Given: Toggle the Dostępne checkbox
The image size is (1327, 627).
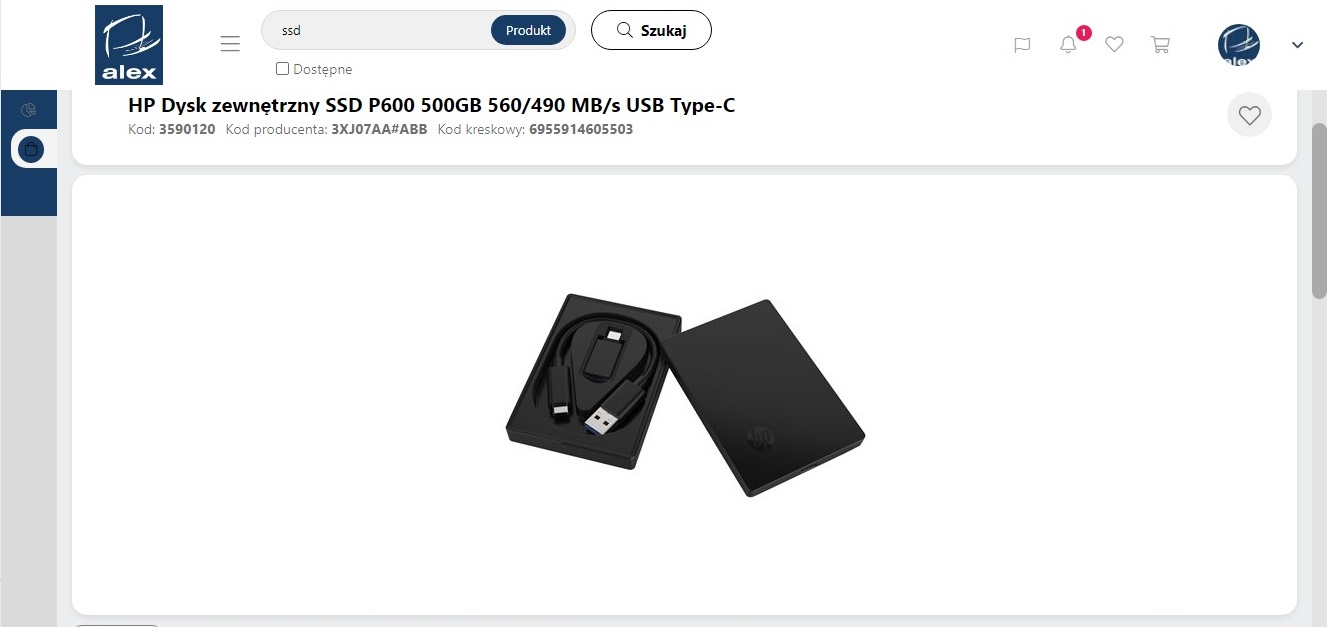Looking at the screenshot, I should [282, 69].
